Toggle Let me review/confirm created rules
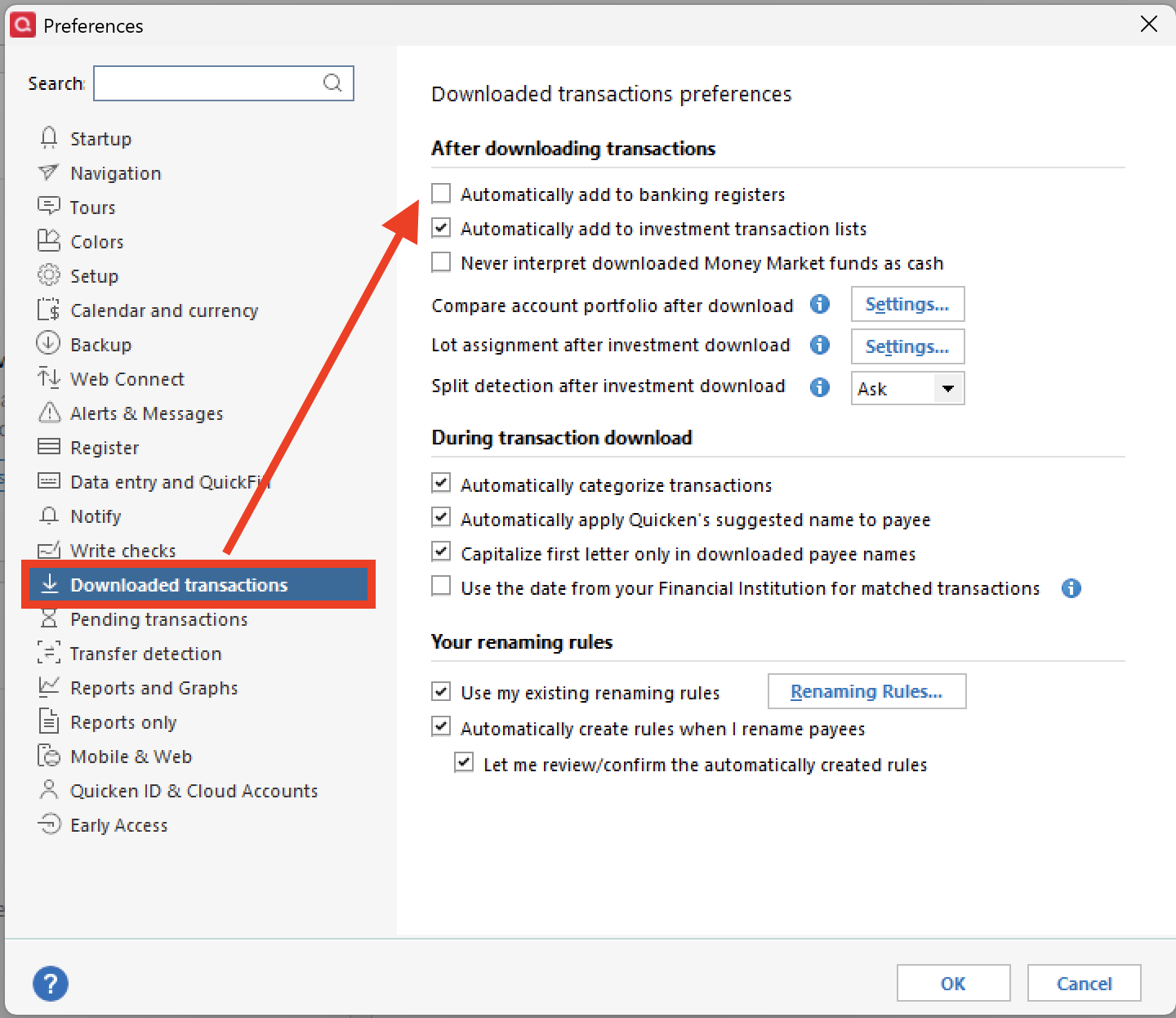Image resolution: width=1176 pixels, height=1018 pixels. 464,763
